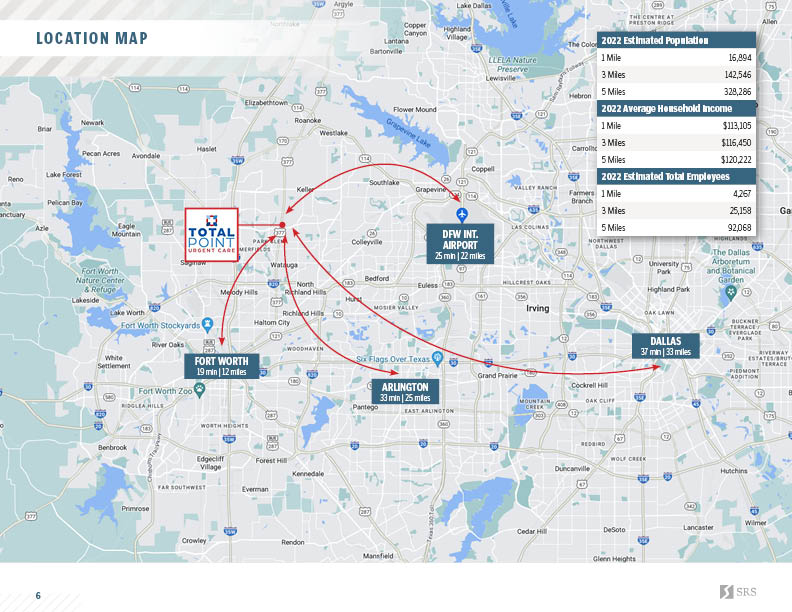Click the Fort Worth Stockyards map pin
Image resolution: width=792 pixels, height=612 pixels.
click(207, 325)
